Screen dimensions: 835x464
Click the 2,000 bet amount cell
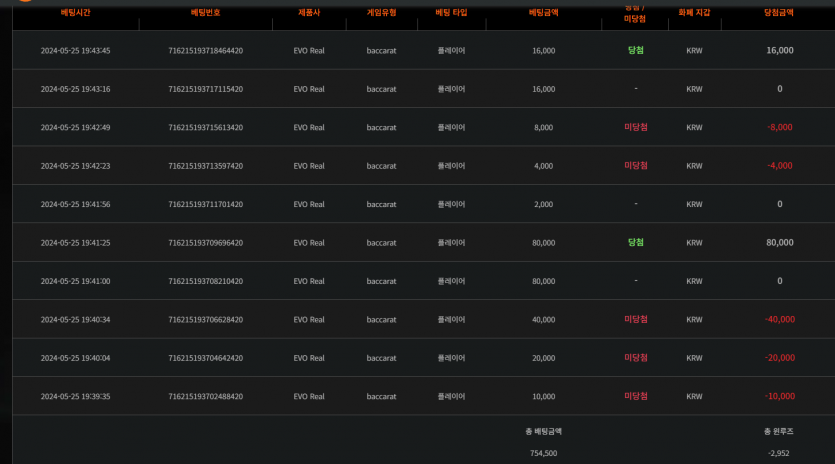(x=543, y=204)
